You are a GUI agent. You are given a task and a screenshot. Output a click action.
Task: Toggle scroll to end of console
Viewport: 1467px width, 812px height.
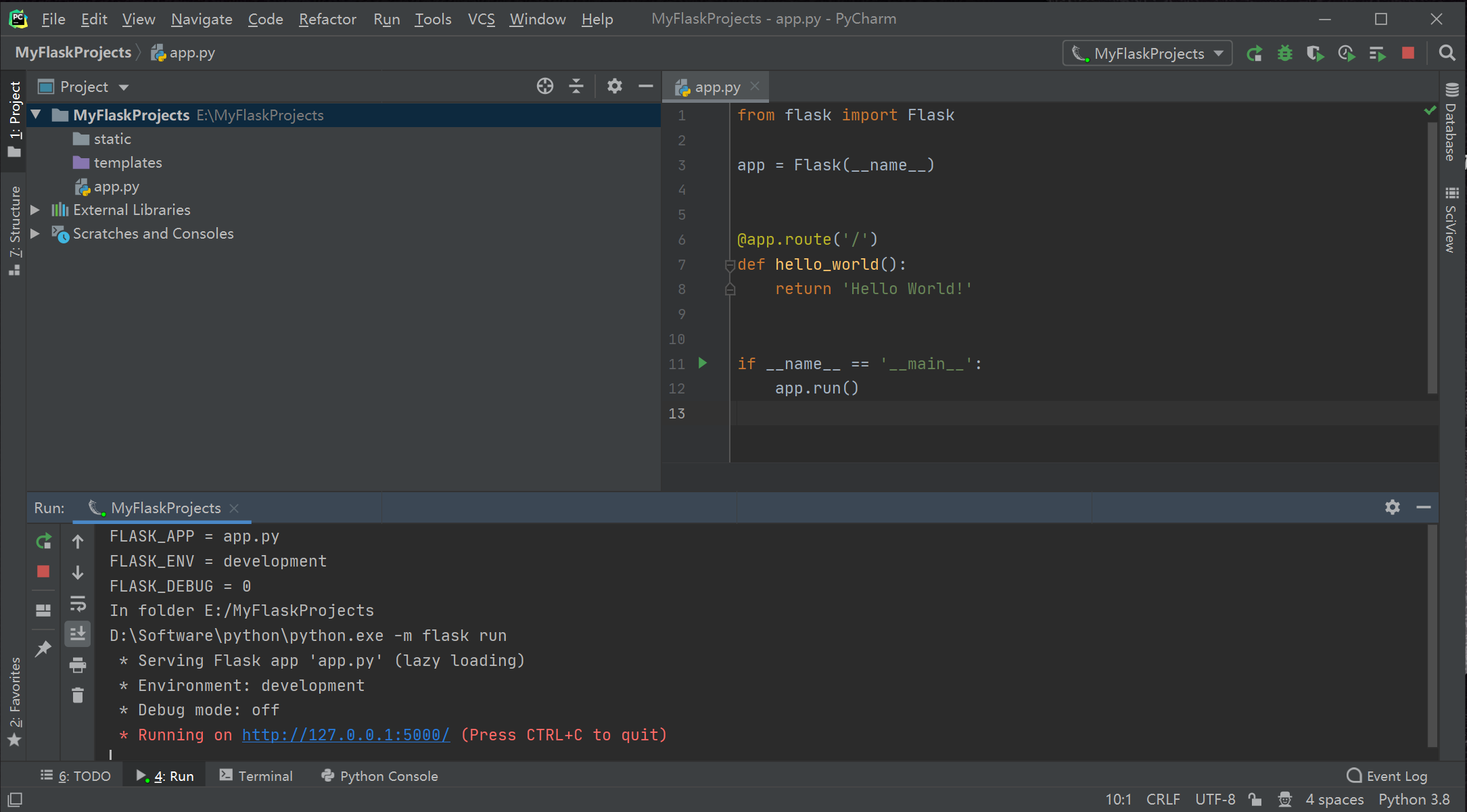[x=78, y=634]
